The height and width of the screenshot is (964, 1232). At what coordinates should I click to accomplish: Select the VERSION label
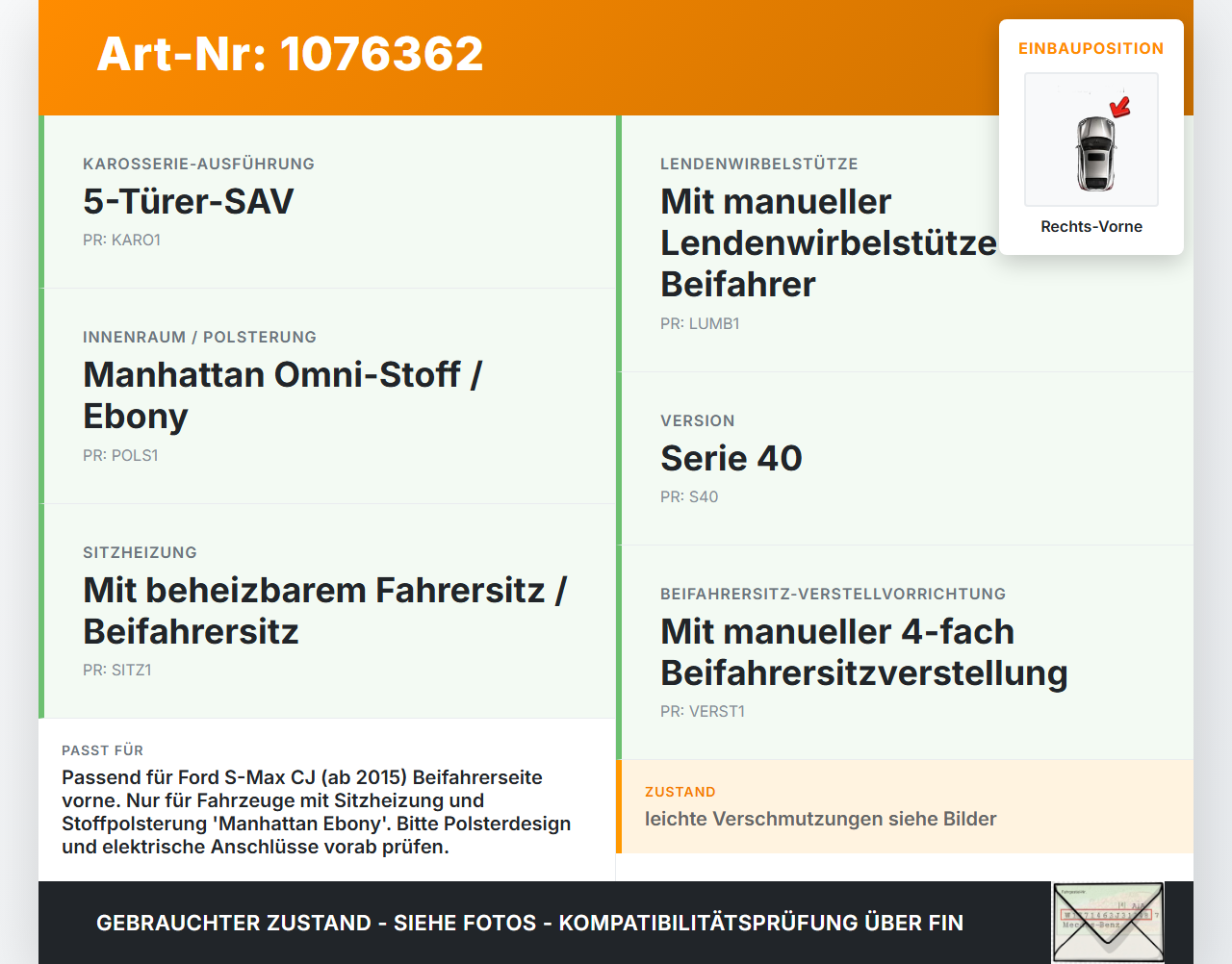[x=698, y=420]
